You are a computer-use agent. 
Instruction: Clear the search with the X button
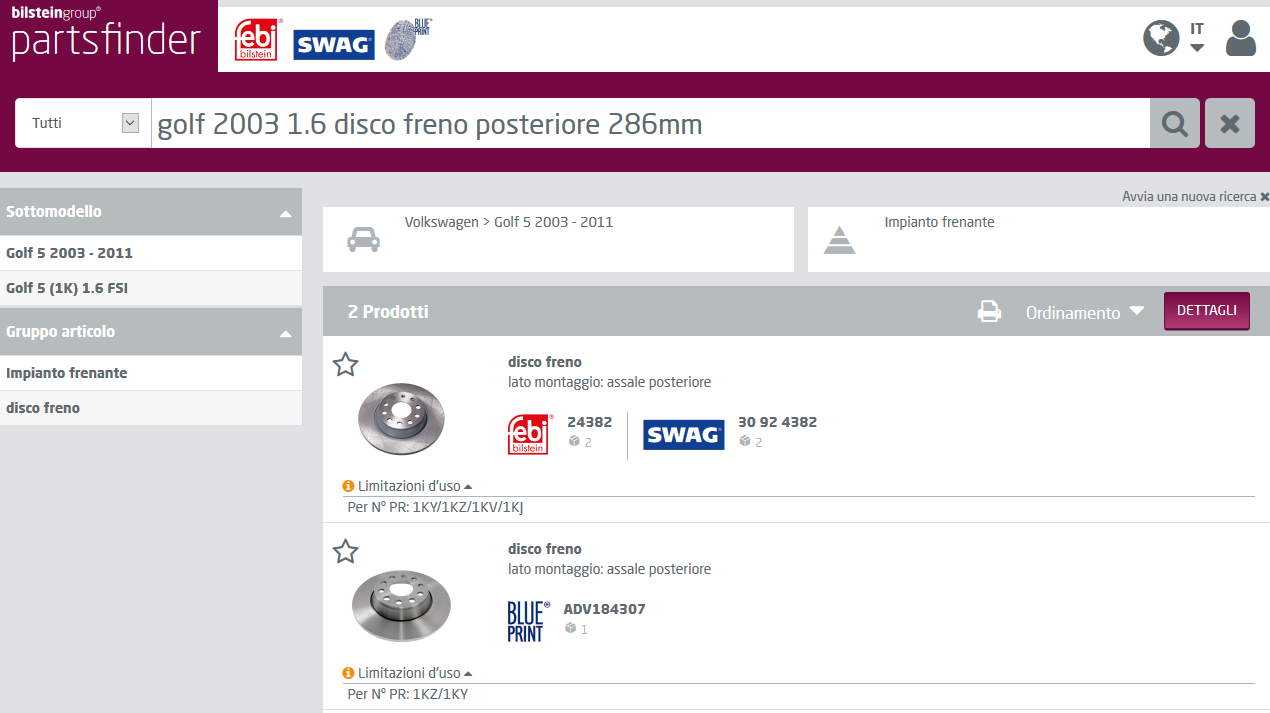pos(1230,124)
